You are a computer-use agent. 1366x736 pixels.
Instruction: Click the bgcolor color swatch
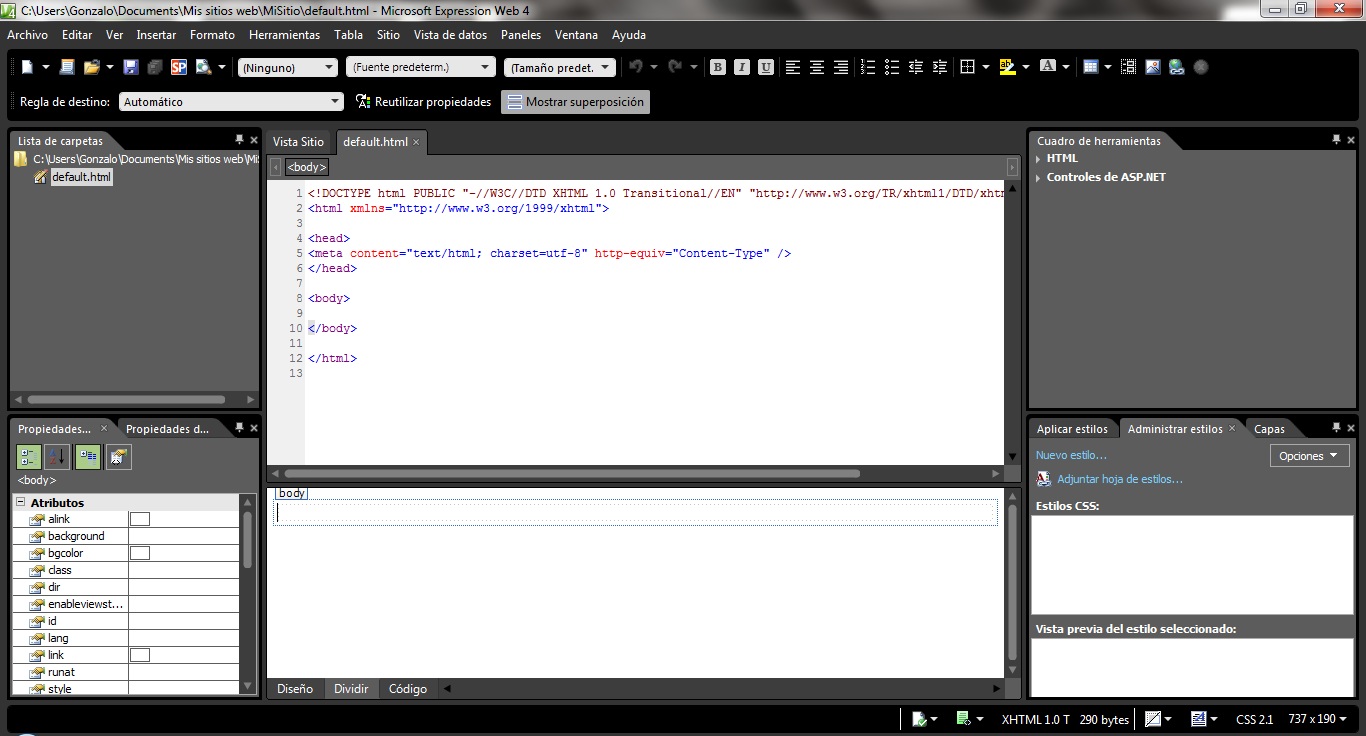point(140,553)
